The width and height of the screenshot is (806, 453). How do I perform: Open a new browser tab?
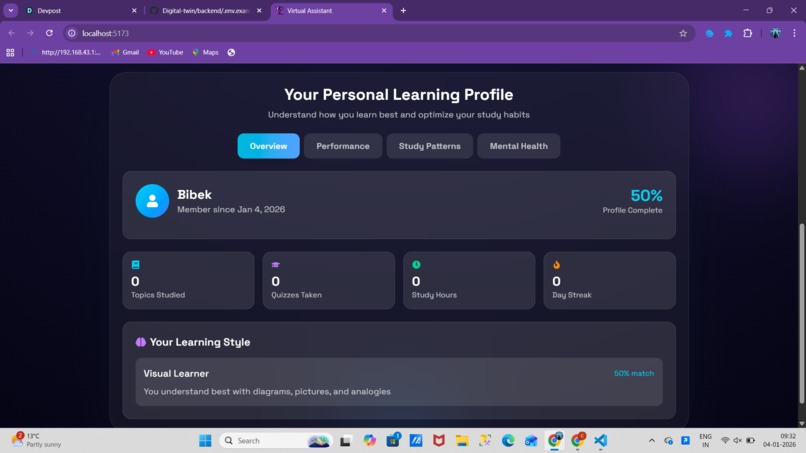tap(404, 10)
